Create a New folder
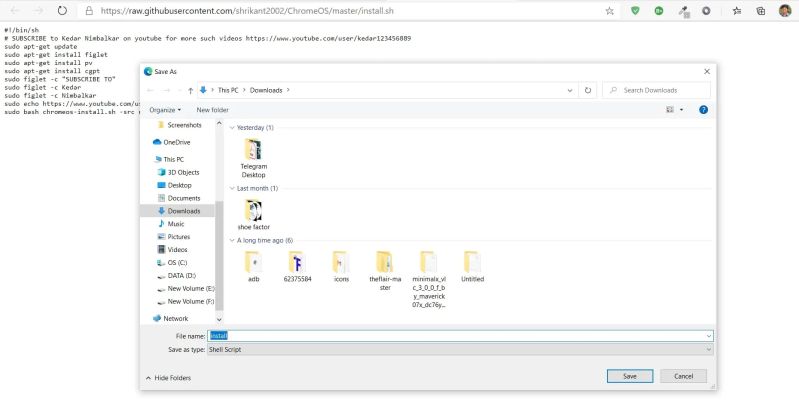This screenshot has height=403, width=799. (x=212, y=110)
